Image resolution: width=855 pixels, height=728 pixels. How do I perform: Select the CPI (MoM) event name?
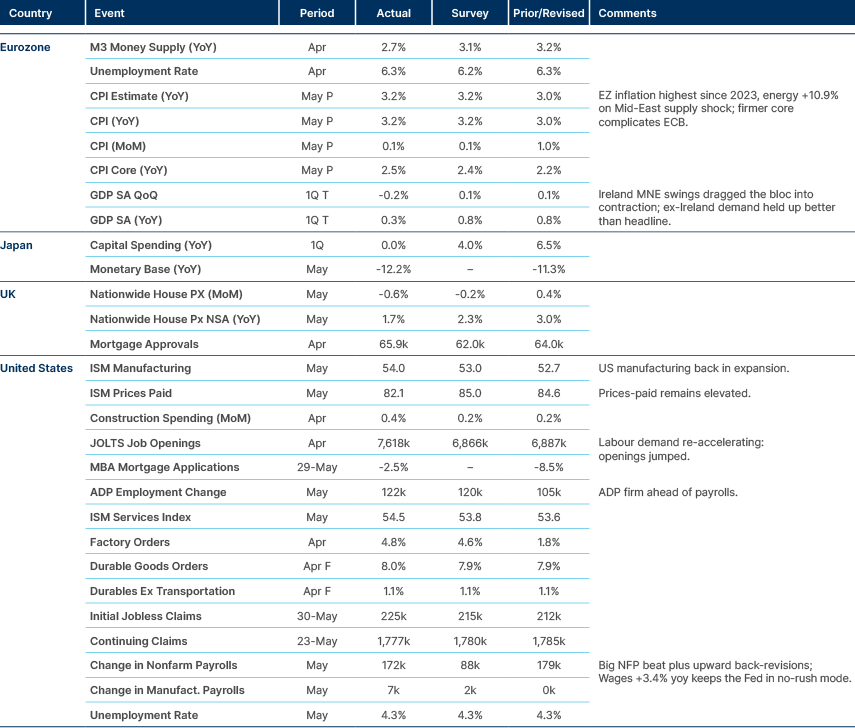coord(118,146)
